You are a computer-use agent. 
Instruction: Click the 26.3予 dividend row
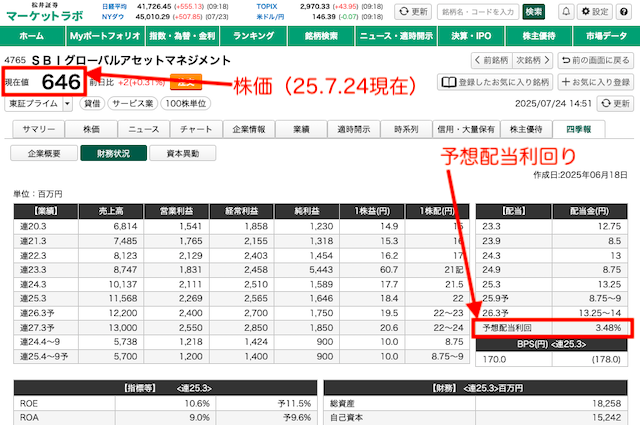pyautogui.click(x=552, y=313)
